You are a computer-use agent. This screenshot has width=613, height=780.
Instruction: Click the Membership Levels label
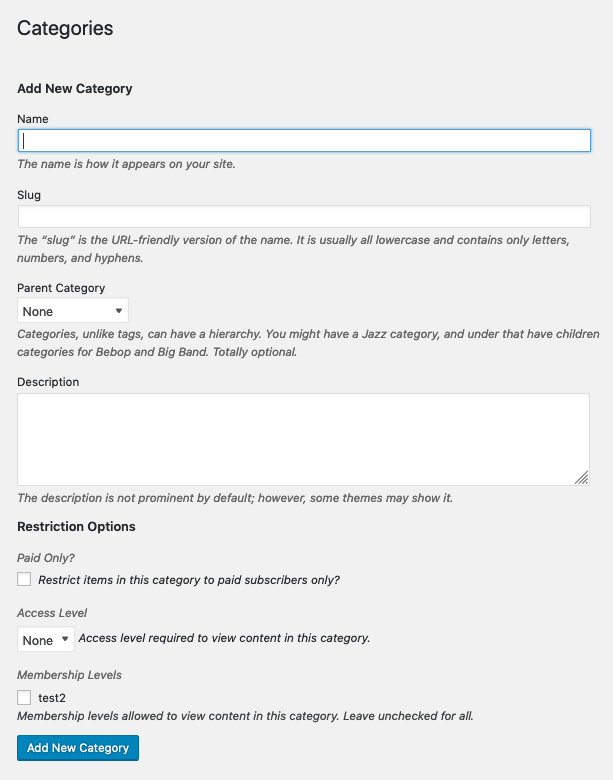pyautogui.click(x=69, y=675)
